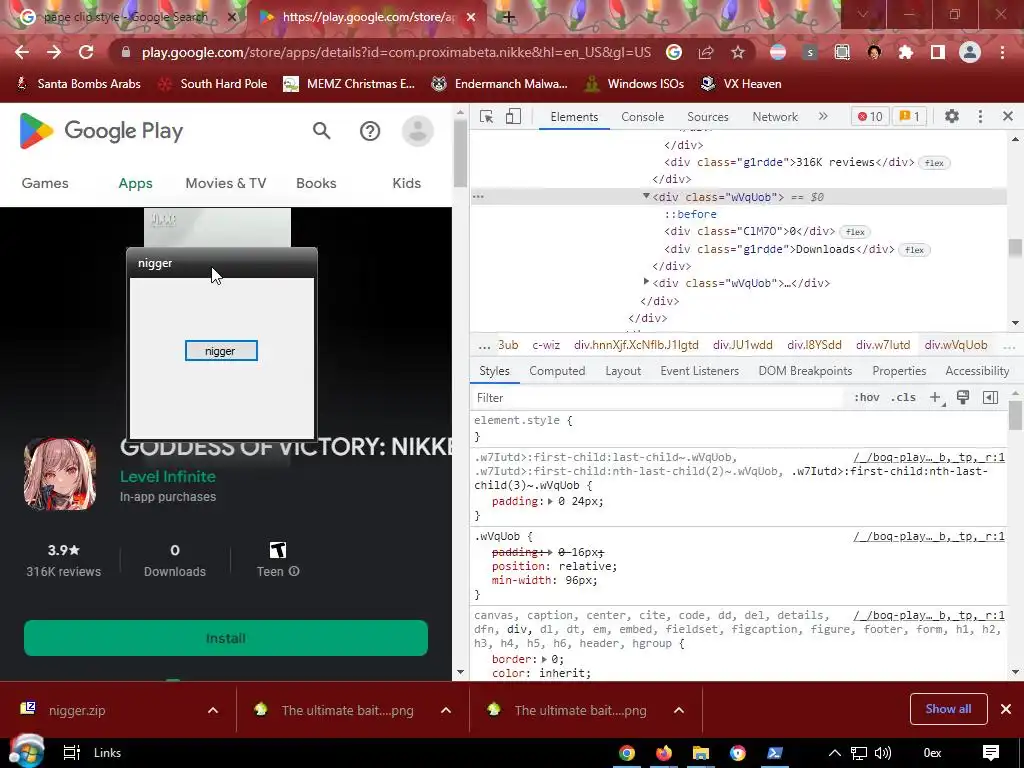
Task: Click Google Play page vertical scrollbar
Action: (460, 153)
